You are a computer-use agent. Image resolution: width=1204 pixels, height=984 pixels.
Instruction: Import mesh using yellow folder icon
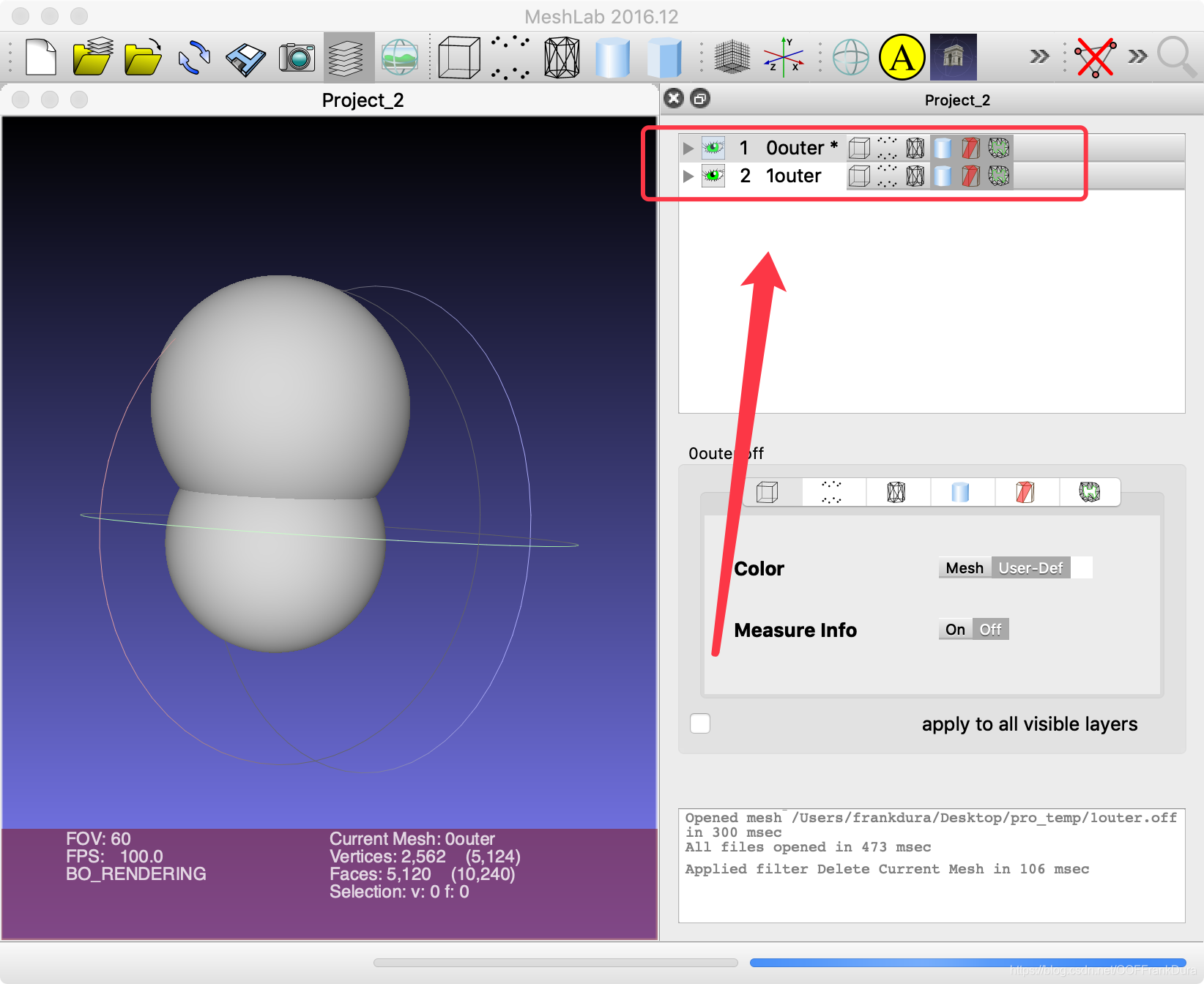click(144, 57)
